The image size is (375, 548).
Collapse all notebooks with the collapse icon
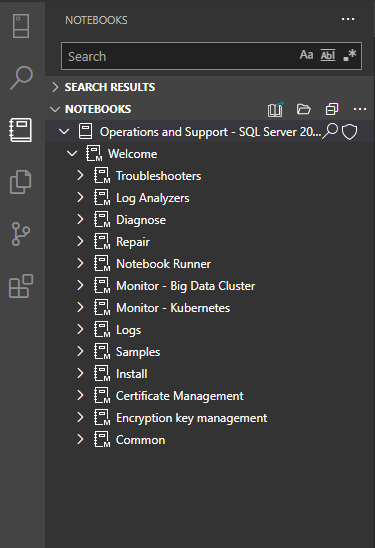332,109
